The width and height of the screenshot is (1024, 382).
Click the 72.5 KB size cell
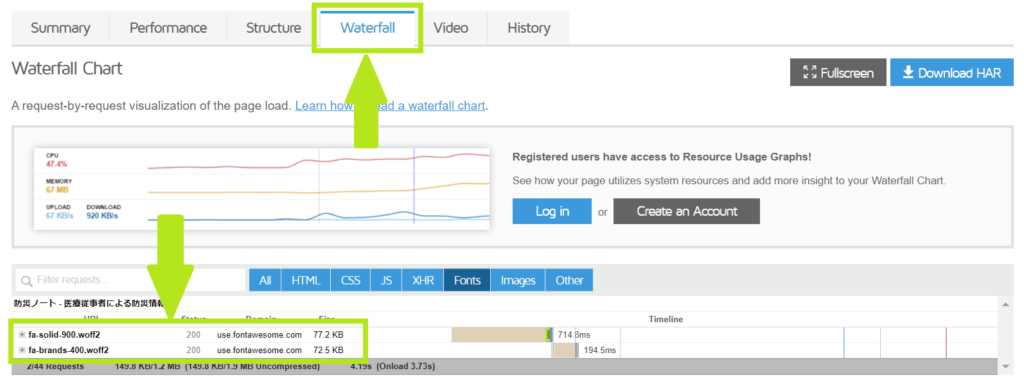click(x=328, y=350)
